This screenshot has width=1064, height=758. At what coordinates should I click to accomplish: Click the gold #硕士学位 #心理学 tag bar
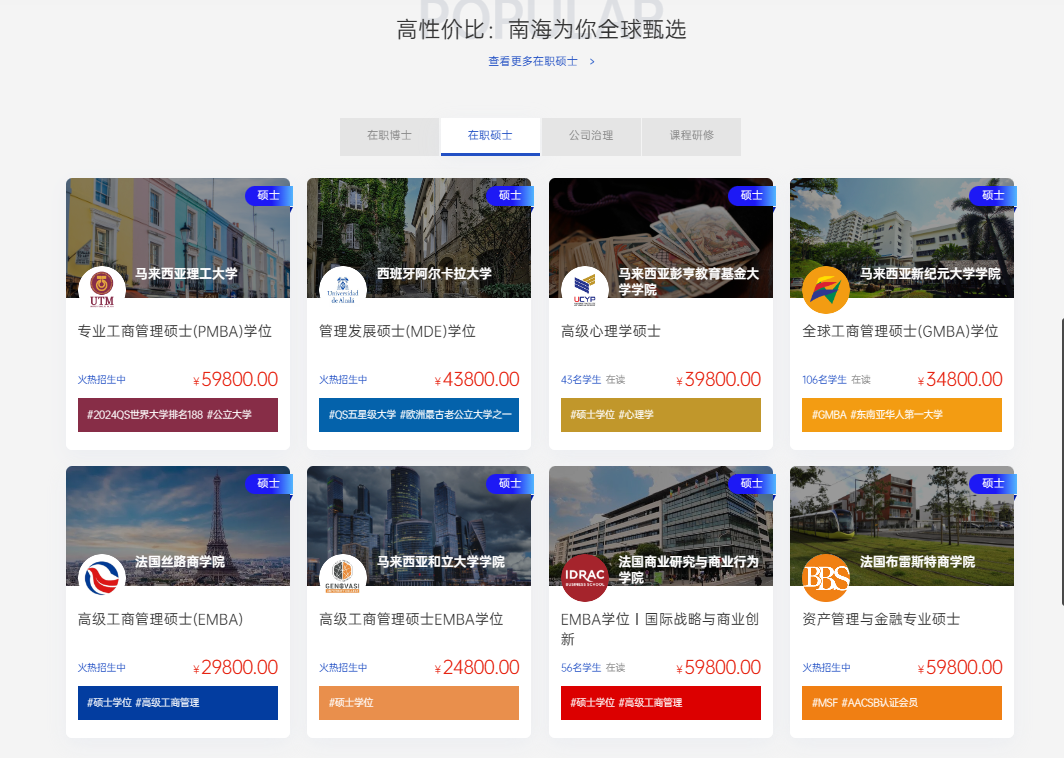click(x=661, y=415)
